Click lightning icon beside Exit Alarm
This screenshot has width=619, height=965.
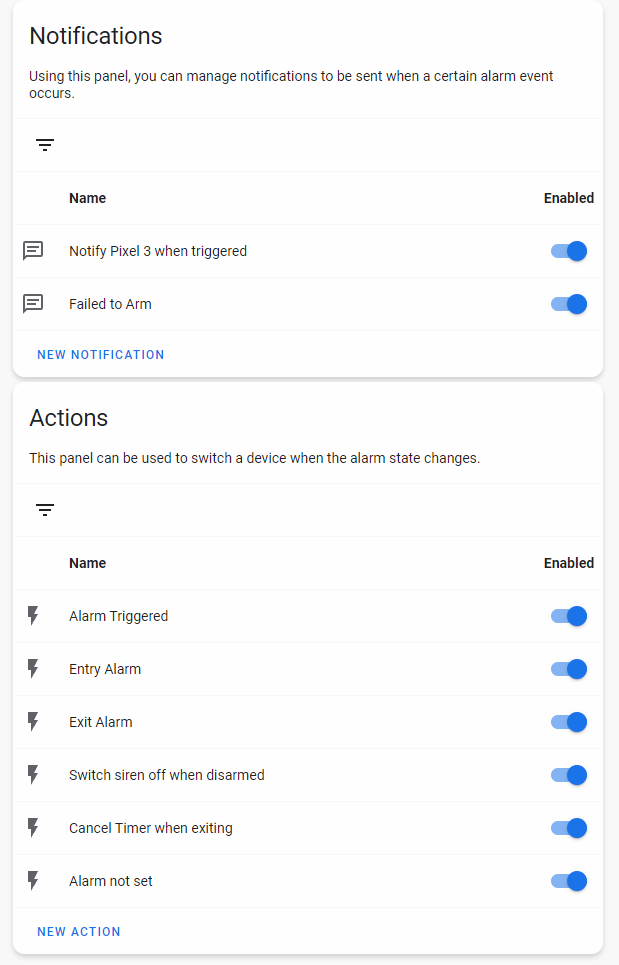pyautogui.click(x=33, y=722)
